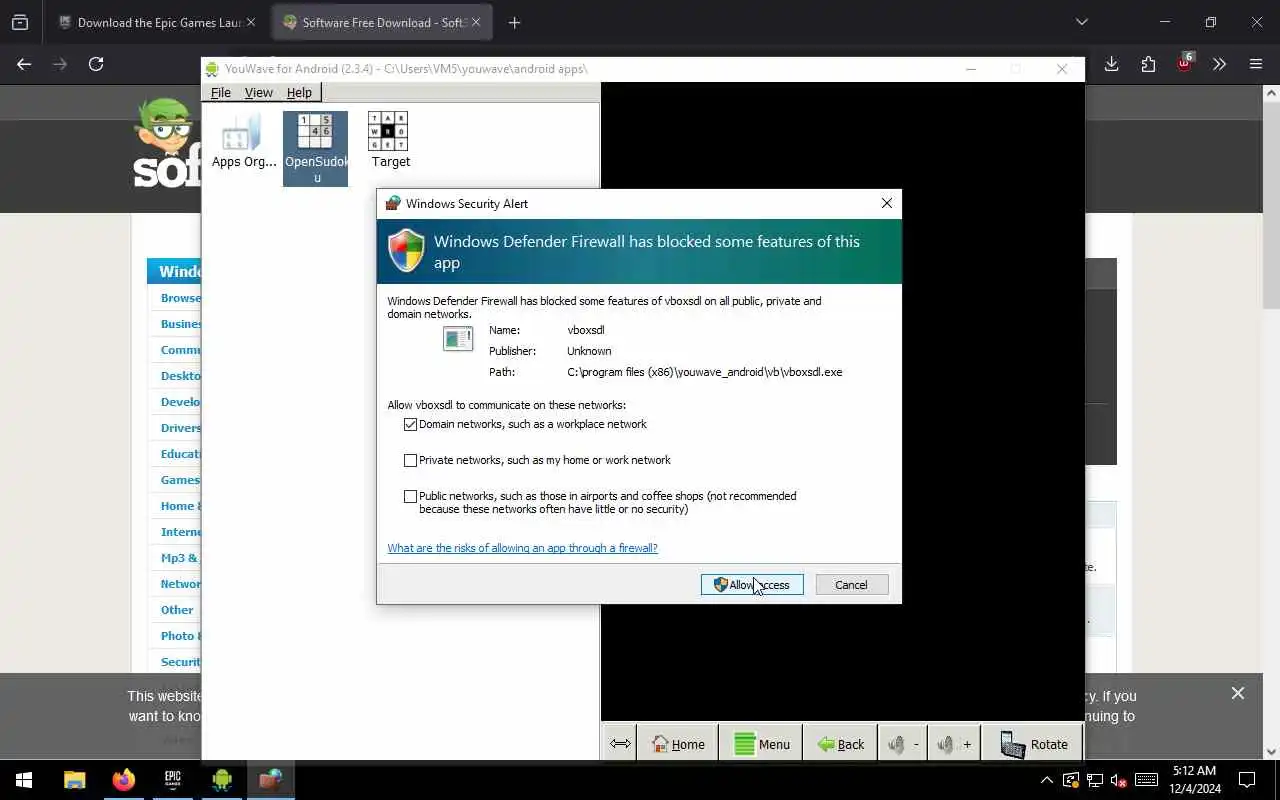Select the OpenSudoku app icon

coord(315,148)
